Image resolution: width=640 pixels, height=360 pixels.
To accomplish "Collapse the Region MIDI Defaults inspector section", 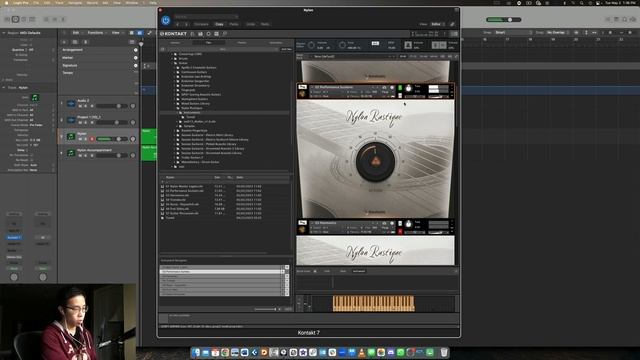I will coord(4,33).
